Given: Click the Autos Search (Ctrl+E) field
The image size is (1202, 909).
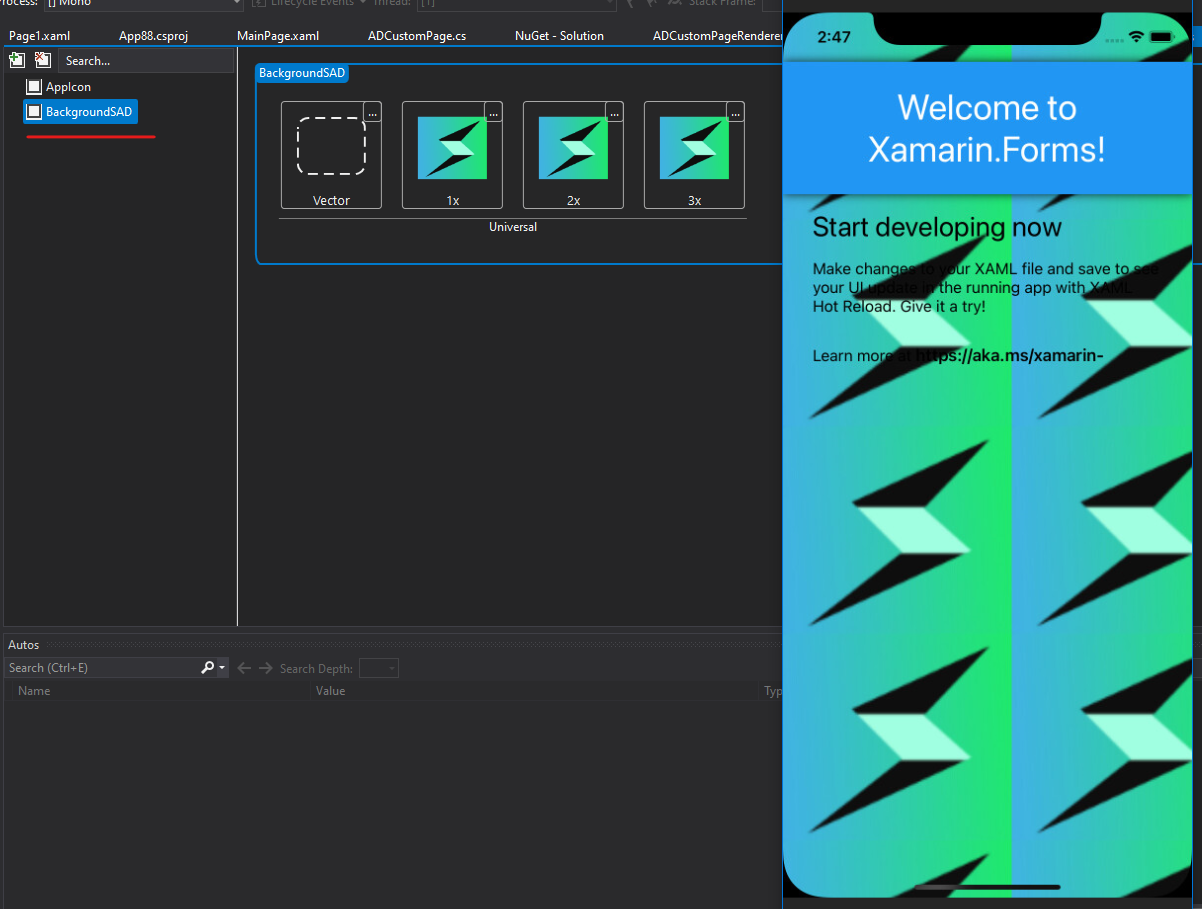Looking at the screenshot, I should pos(103,667).
